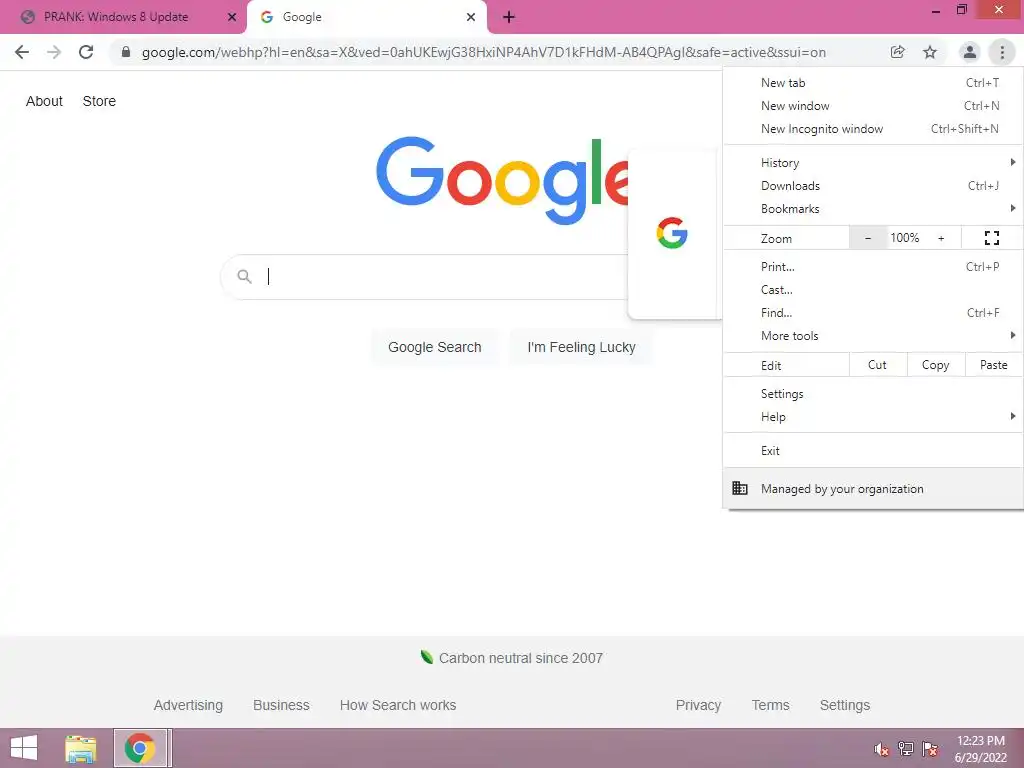Choose Print... from the menu
Image resolution: width=1024 pixels, height=768 pixels.
pyautogui.click(x=872, y=266)
